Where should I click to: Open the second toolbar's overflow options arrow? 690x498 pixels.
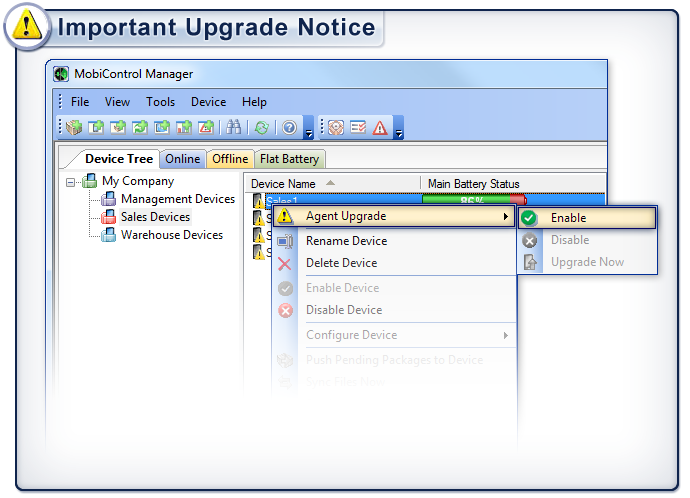(399, 128)
